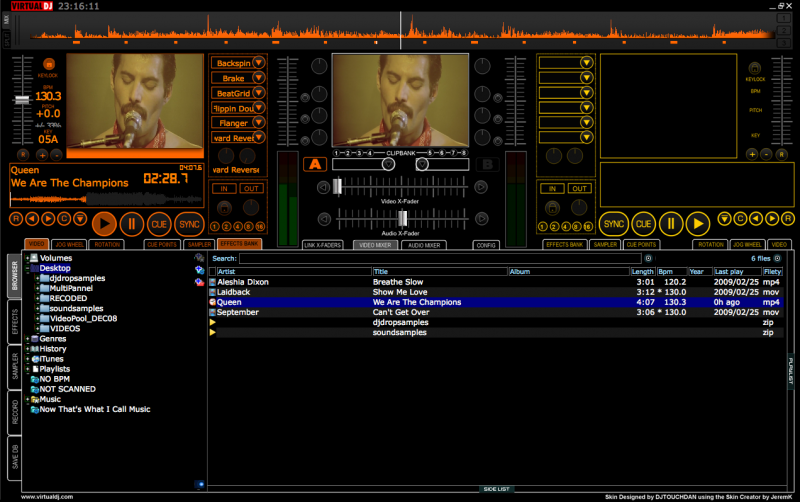
Task: Set loop OUT point on left deck
Action: click(x=251, y=189)
